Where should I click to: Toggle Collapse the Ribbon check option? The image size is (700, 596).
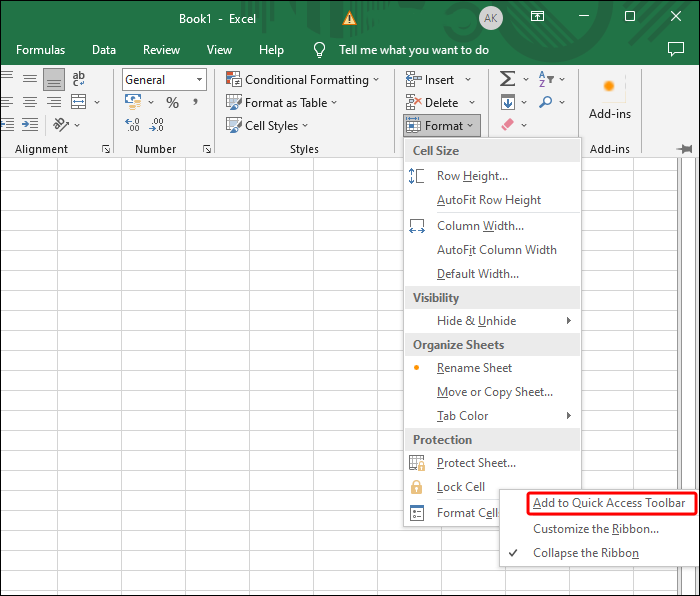click(585, 553)
